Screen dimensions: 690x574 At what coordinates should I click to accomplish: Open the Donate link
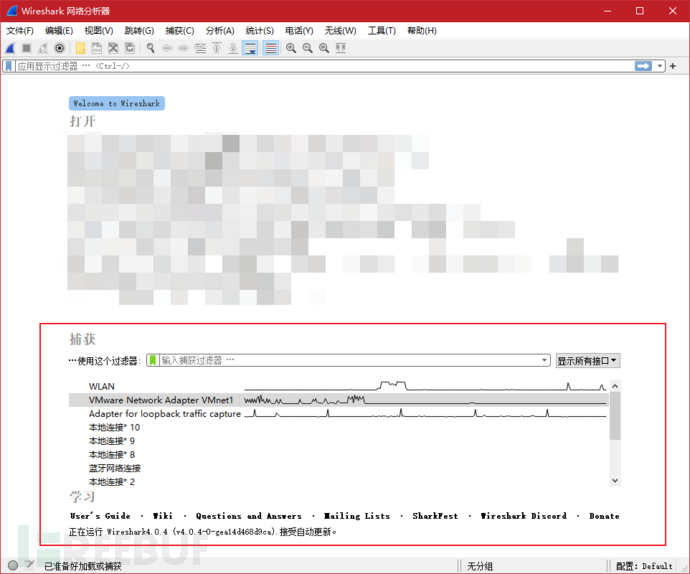pos(604,516)
